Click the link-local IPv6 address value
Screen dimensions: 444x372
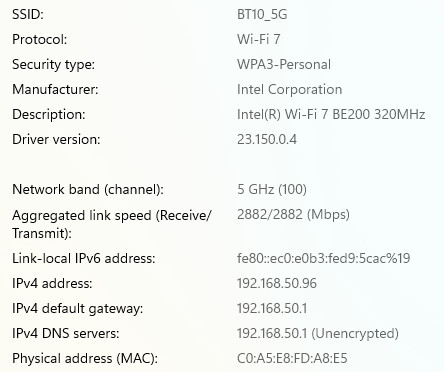(x=323, y=258)
